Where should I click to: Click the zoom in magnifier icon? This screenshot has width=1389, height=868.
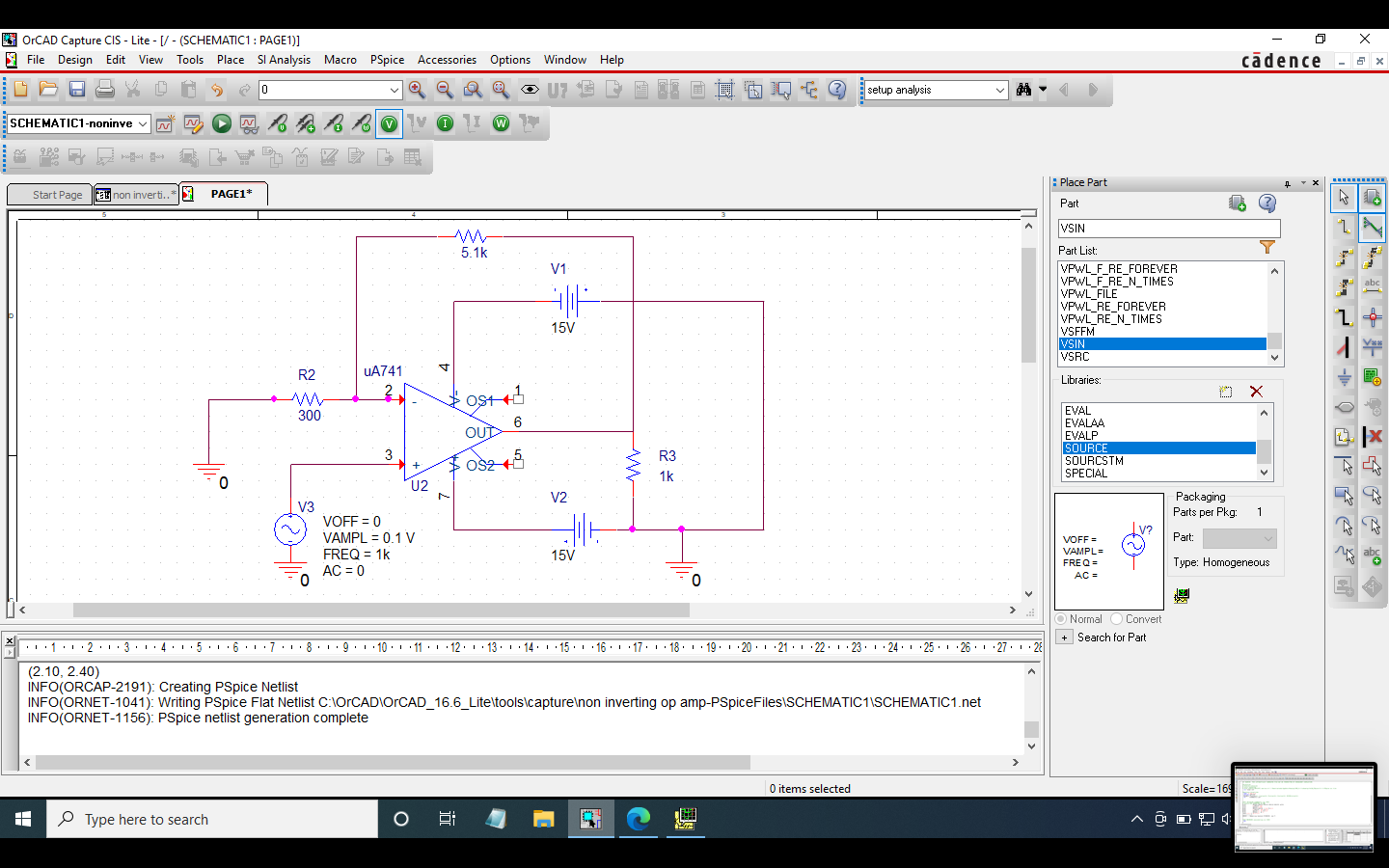[x=417, y=90]
